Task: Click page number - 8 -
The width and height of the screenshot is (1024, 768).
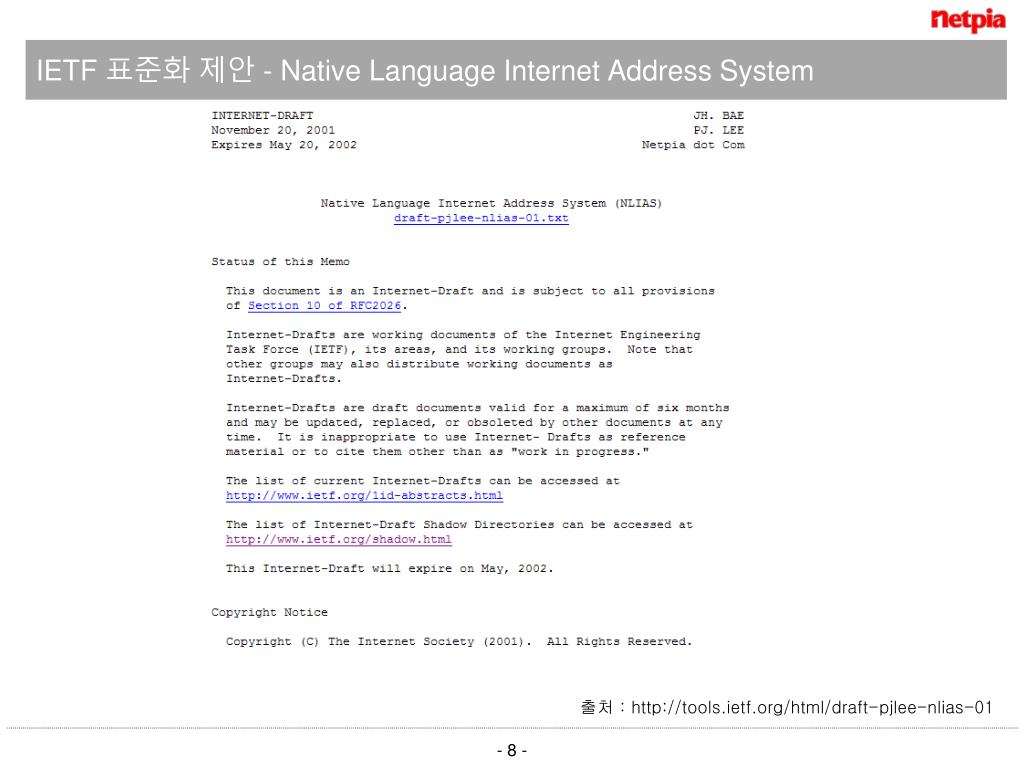Action: click(x=512, y=750)
